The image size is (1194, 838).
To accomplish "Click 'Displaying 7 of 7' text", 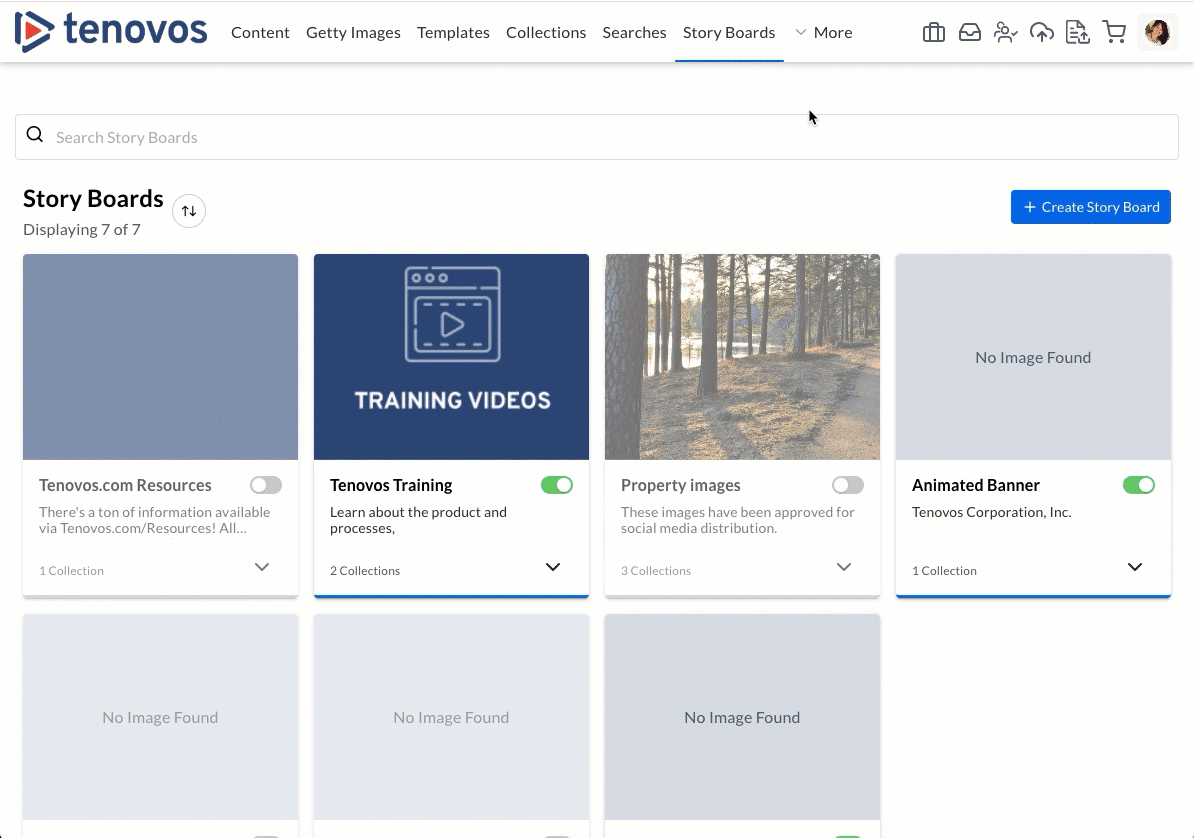I will 81,229.
